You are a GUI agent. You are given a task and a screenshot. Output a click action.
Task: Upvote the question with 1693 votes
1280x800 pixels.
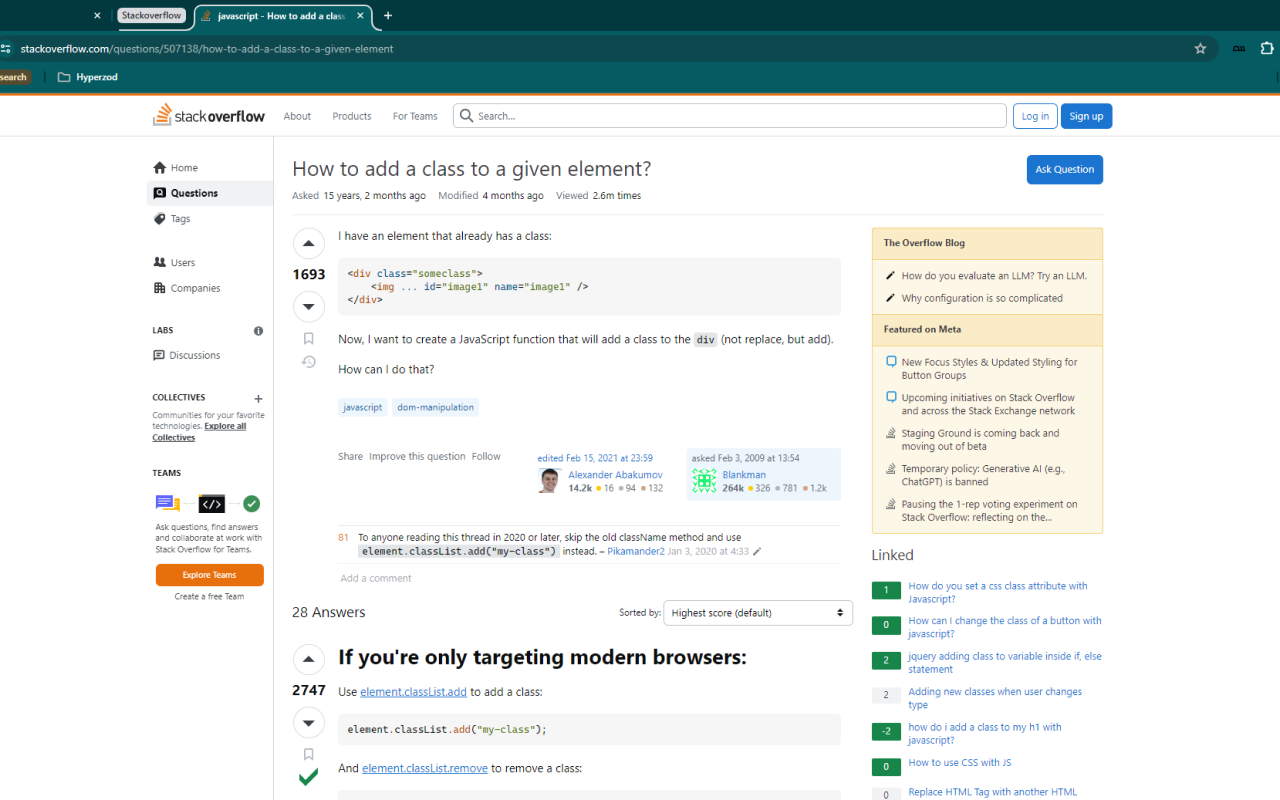[x=308, y=243]
